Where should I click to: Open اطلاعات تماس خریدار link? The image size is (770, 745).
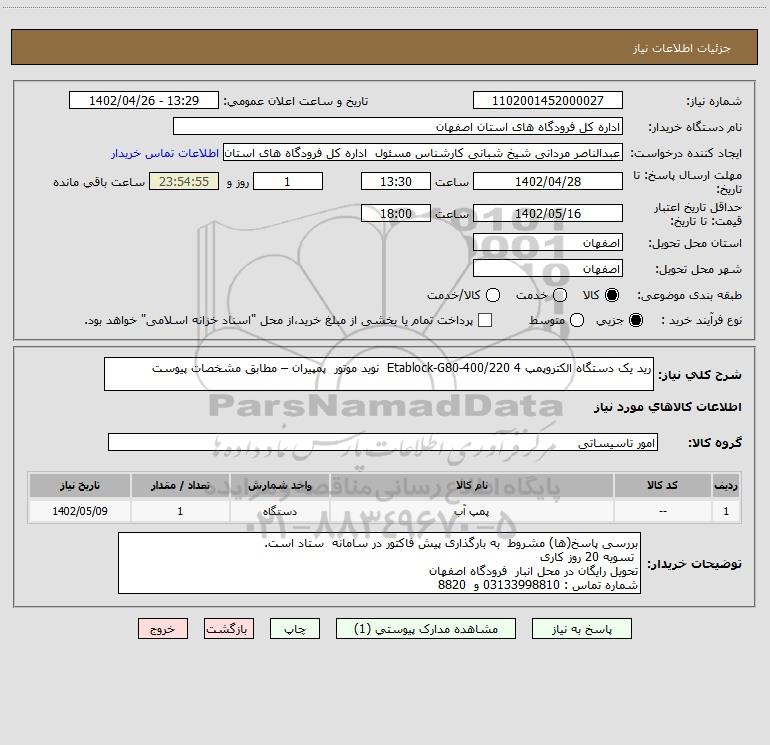pyautogui.click(x=165, y=153)
